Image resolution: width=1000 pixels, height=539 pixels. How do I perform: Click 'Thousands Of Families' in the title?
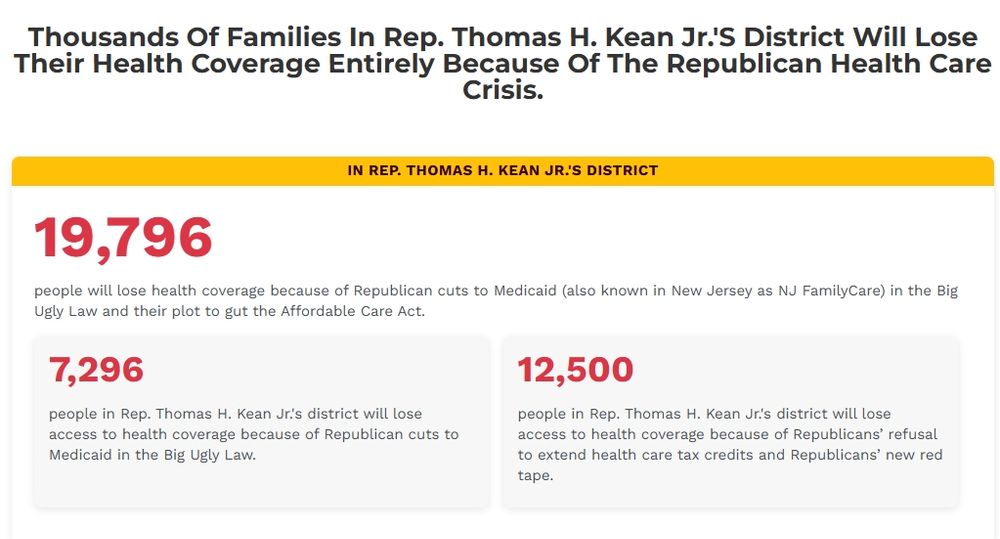(185, 37)
